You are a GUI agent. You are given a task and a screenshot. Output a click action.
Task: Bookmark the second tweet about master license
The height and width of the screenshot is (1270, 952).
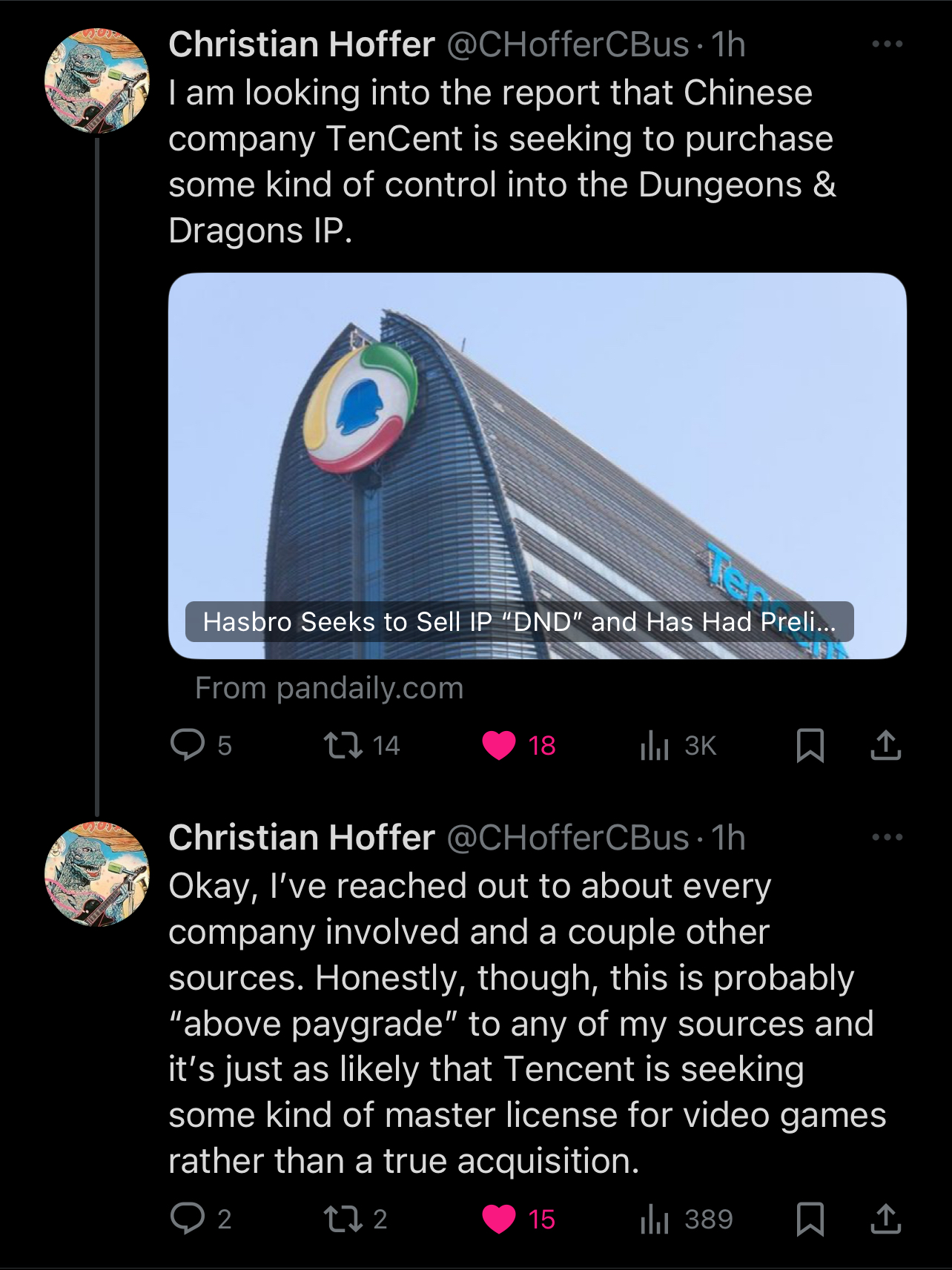(x=810, y=1218)
